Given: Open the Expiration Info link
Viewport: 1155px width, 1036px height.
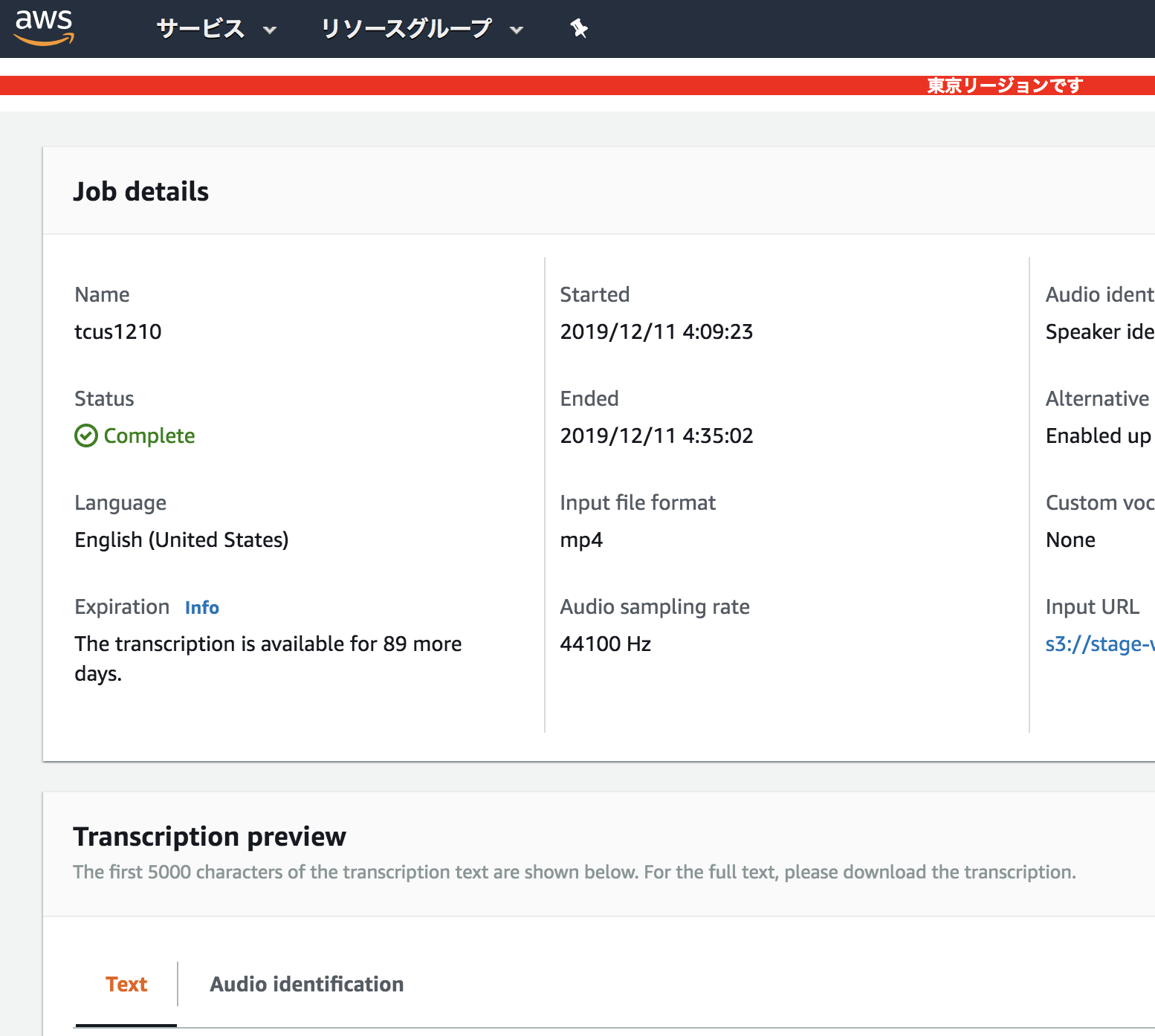Looking at the screenshot, I should (202, 608).
